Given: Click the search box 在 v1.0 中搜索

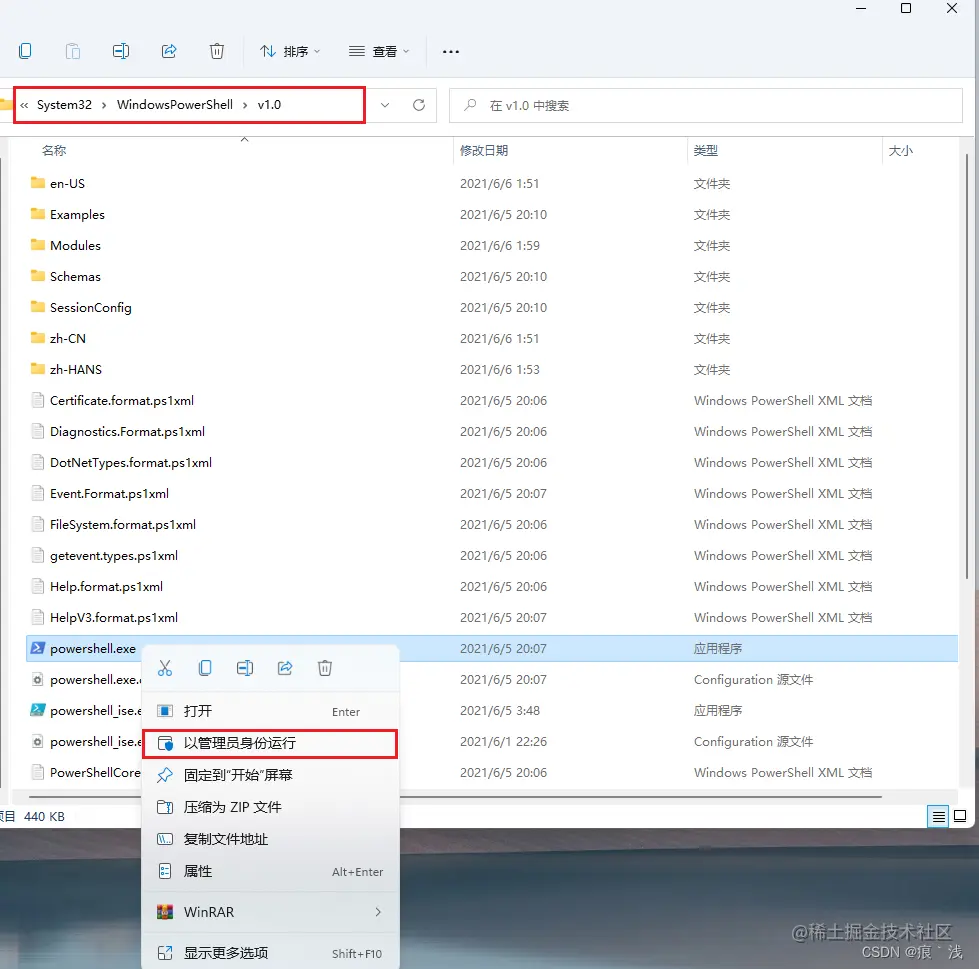Looking at the screenshot, I should (x=706, y=106).
